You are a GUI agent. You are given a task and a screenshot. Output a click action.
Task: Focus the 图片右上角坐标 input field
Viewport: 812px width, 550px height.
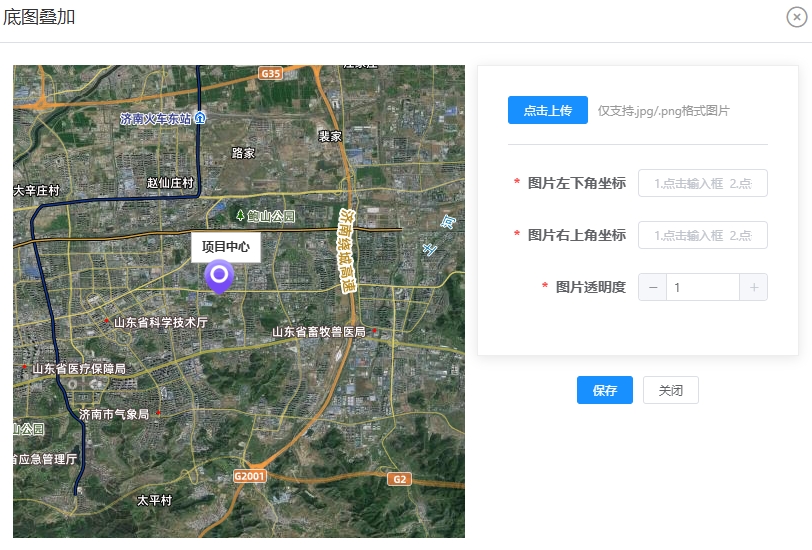(702, 235)
